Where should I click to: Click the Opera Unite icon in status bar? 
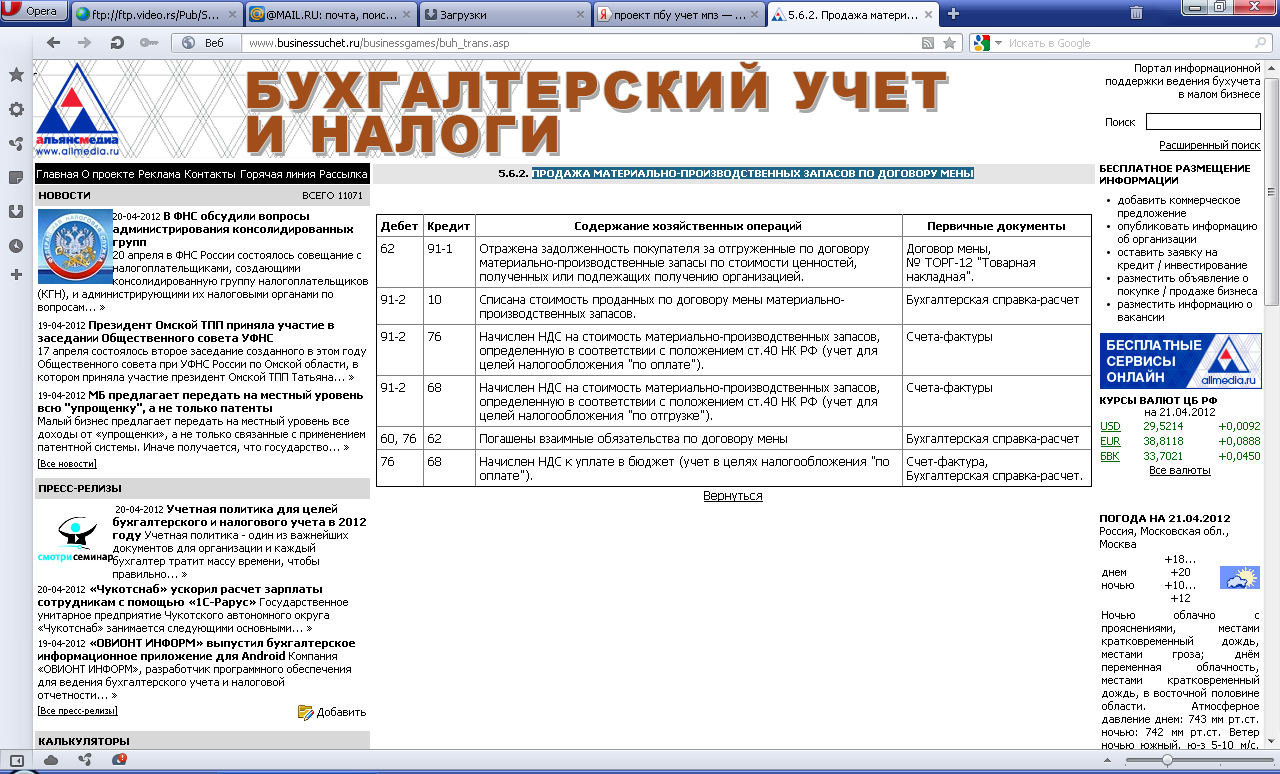pos(85,761)
